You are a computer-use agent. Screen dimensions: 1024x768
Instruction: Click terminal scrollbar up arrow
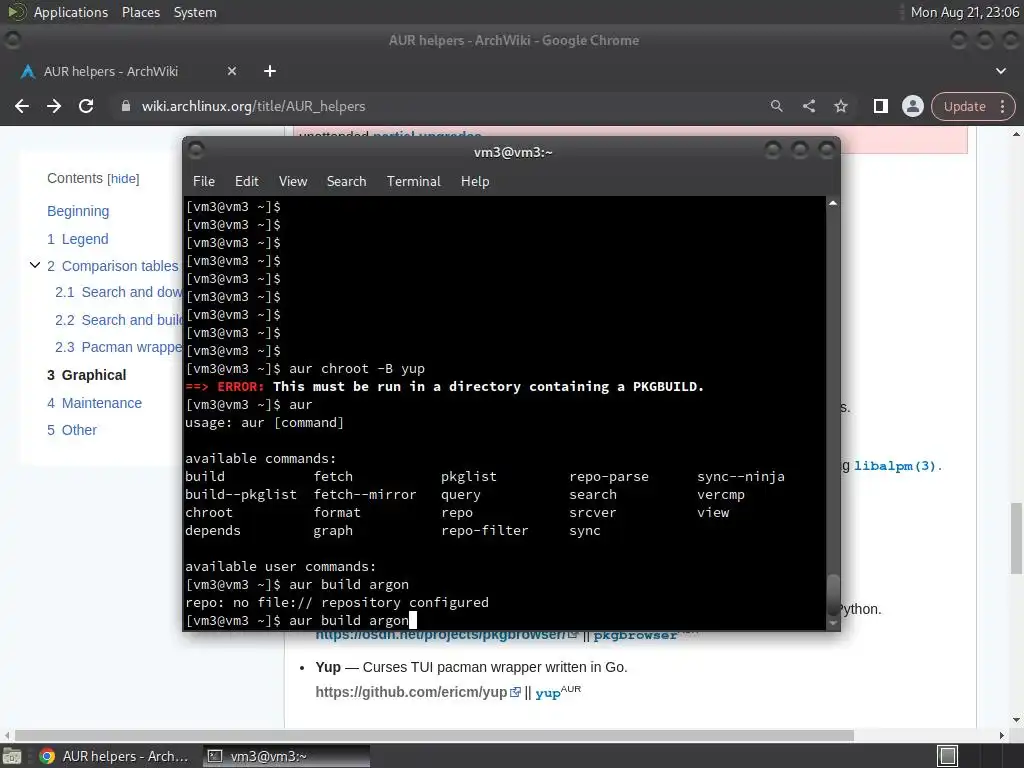[x=833, y=204]
